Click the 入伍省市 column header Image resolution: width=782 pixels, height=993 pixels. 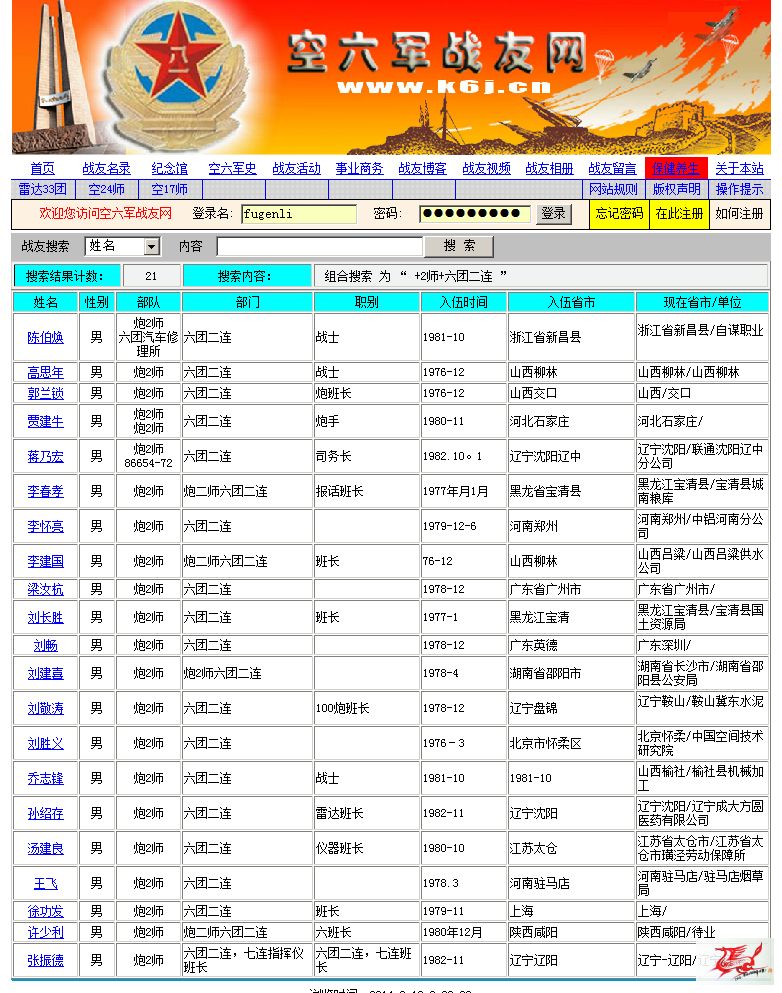tap(572, 302)
